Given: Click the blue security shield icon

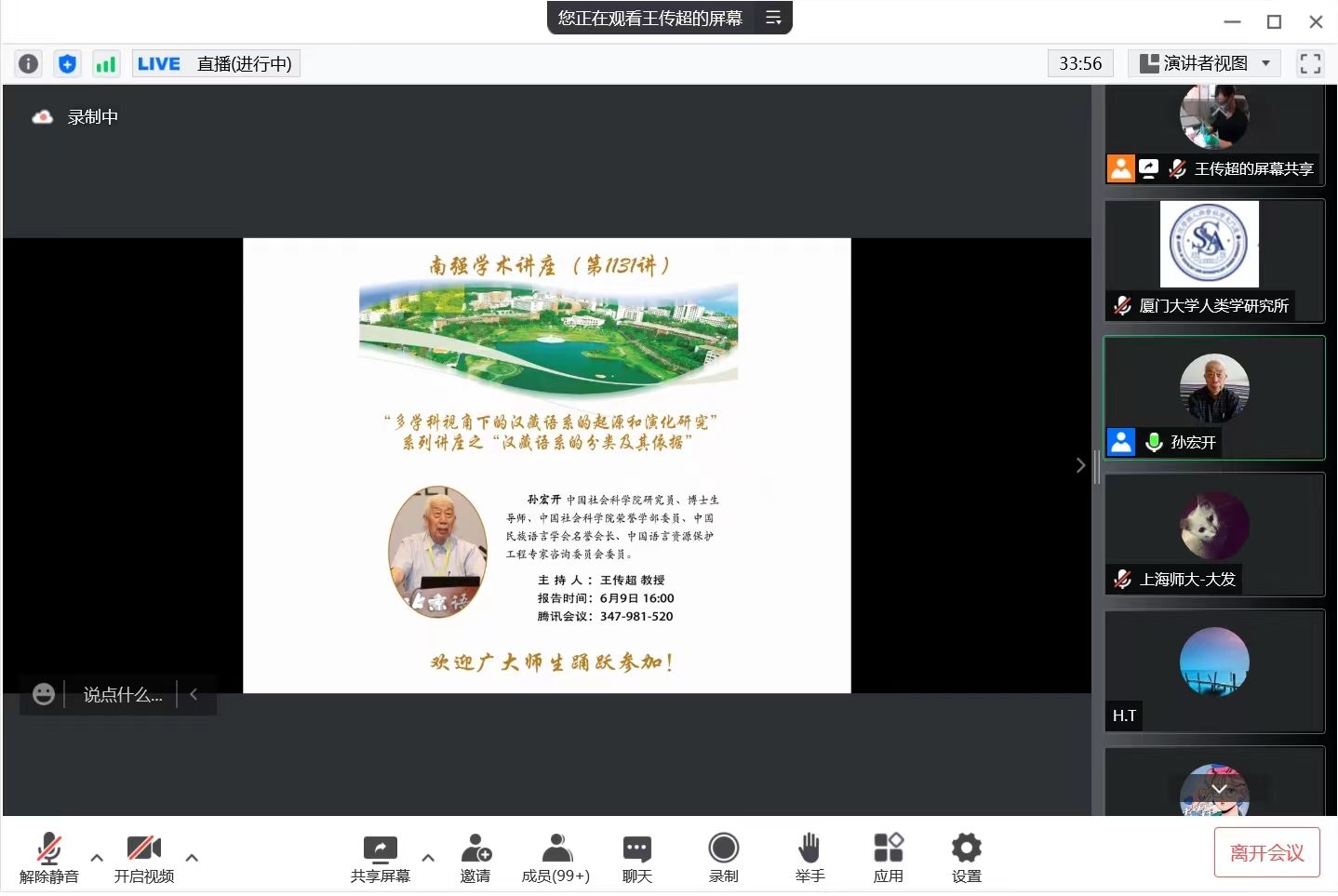Looking at the screenshot, I should point(67,63).
